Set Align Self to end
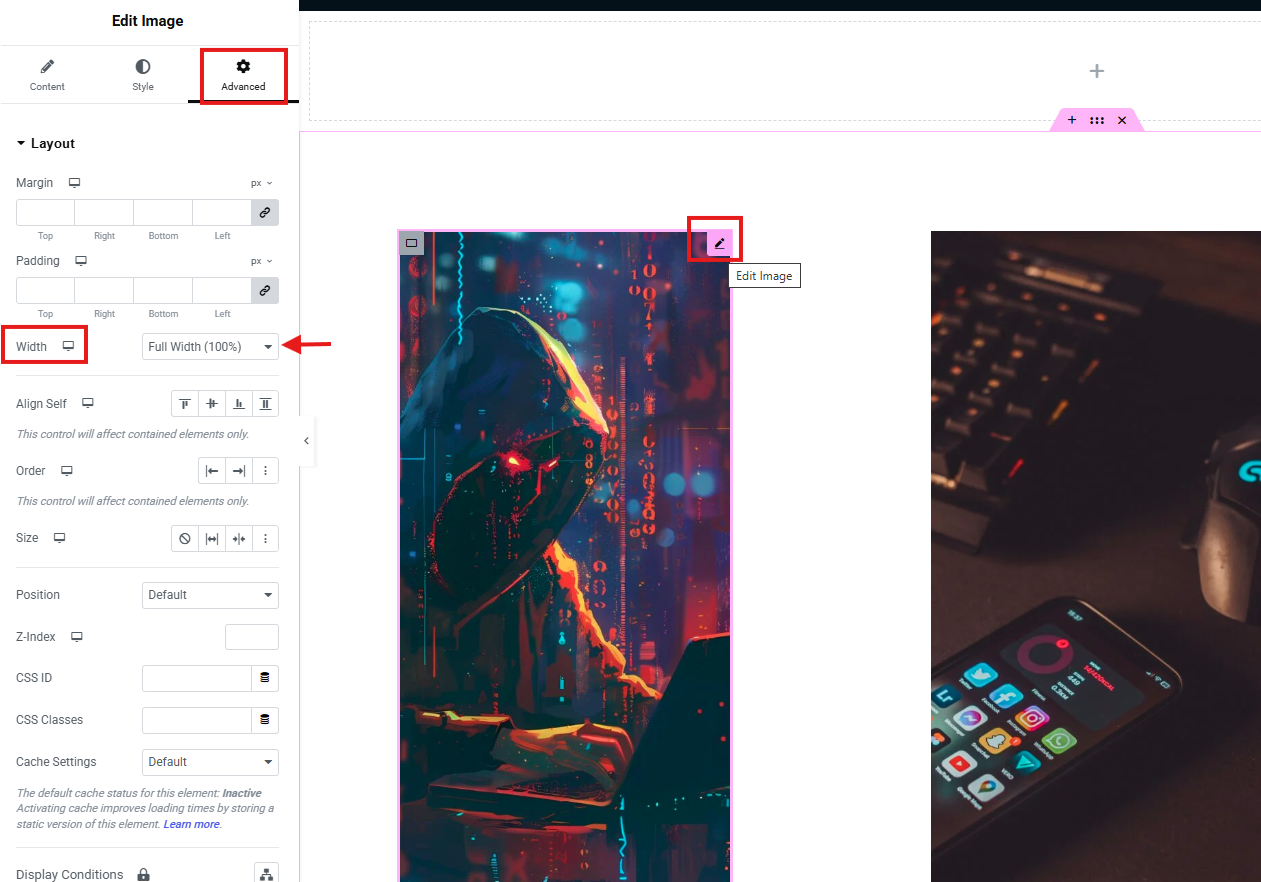Viewport: 1261px width, 882px height. point(239,404)
